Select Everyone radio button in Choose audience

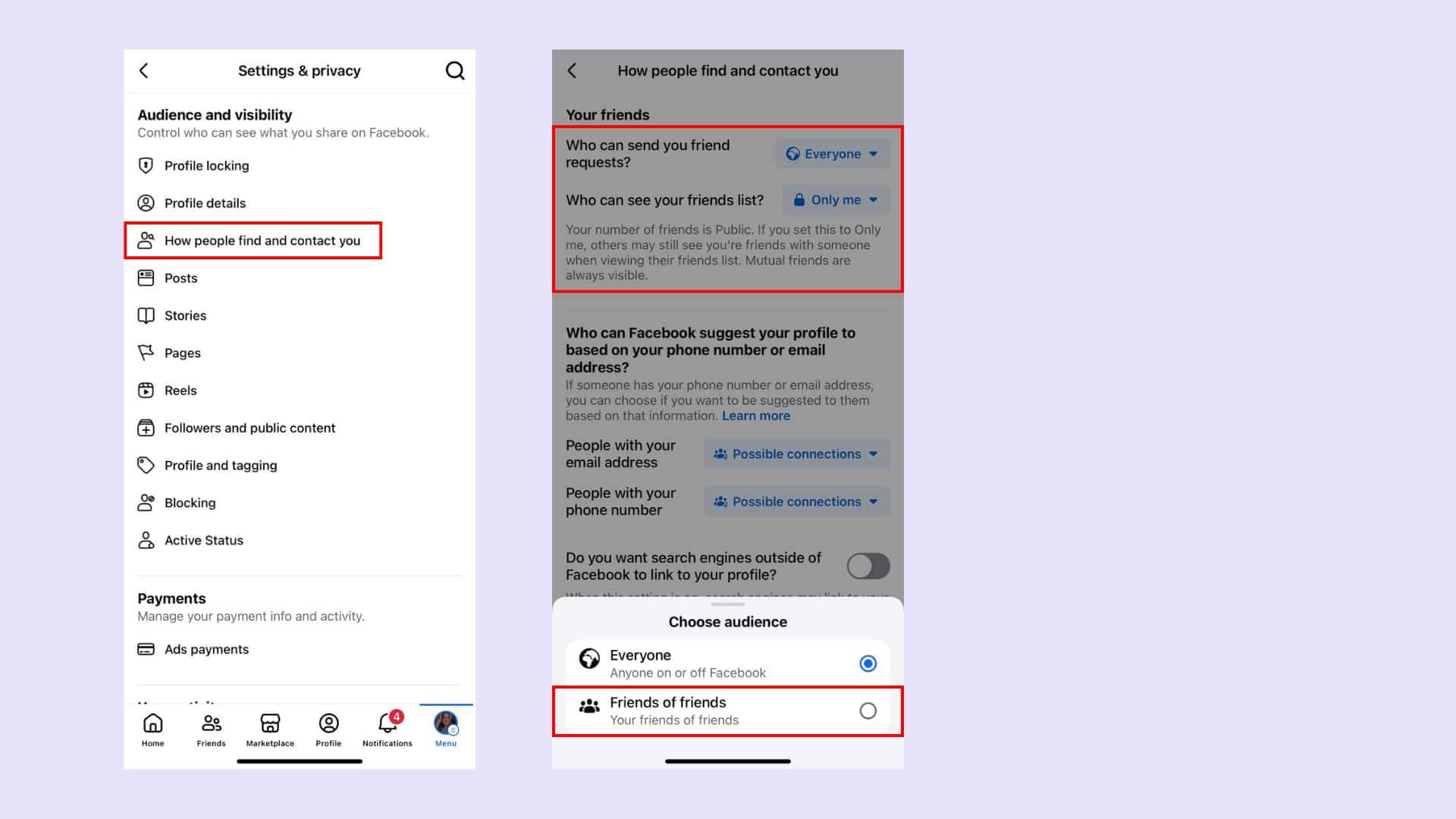[868, 663]
